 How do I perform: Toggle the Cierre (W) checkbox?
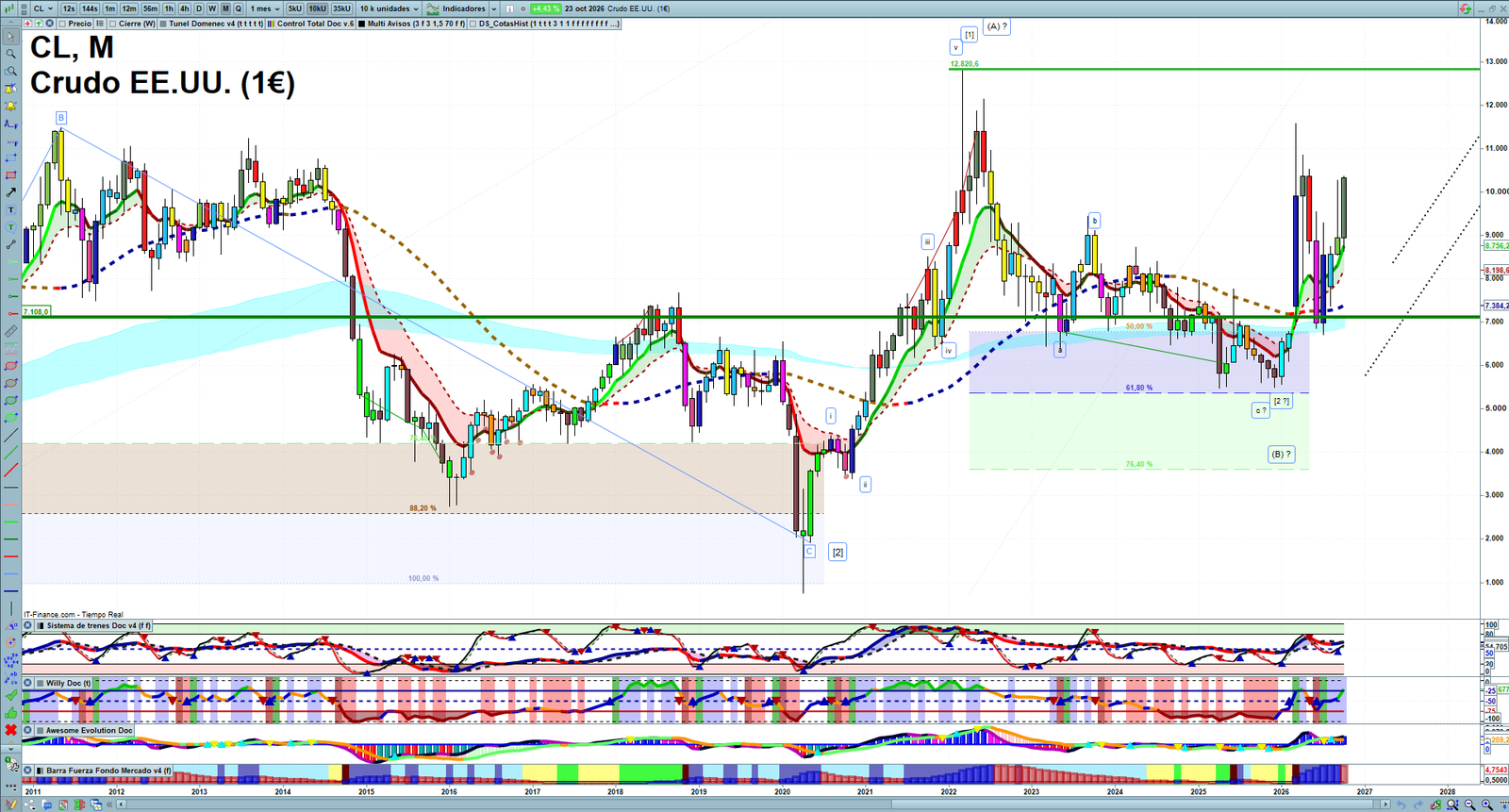pos(113,24)
